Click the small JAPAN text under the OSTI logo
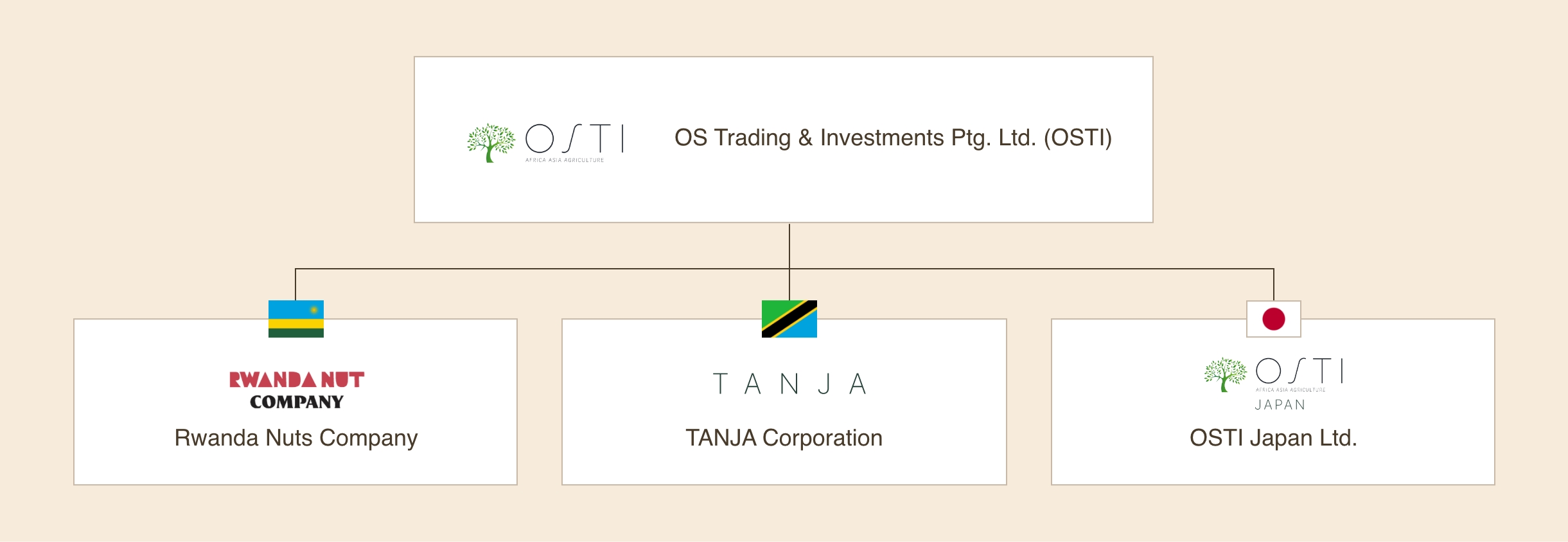Image resolution: width=1568 pixels, height=542 pixels. tap(1280, 405)
